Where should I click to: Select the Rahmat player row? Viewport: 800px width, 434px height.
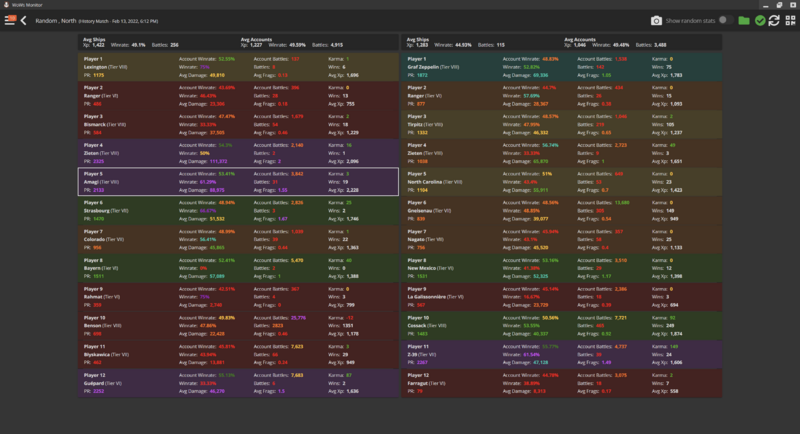(x=238, y=297)
